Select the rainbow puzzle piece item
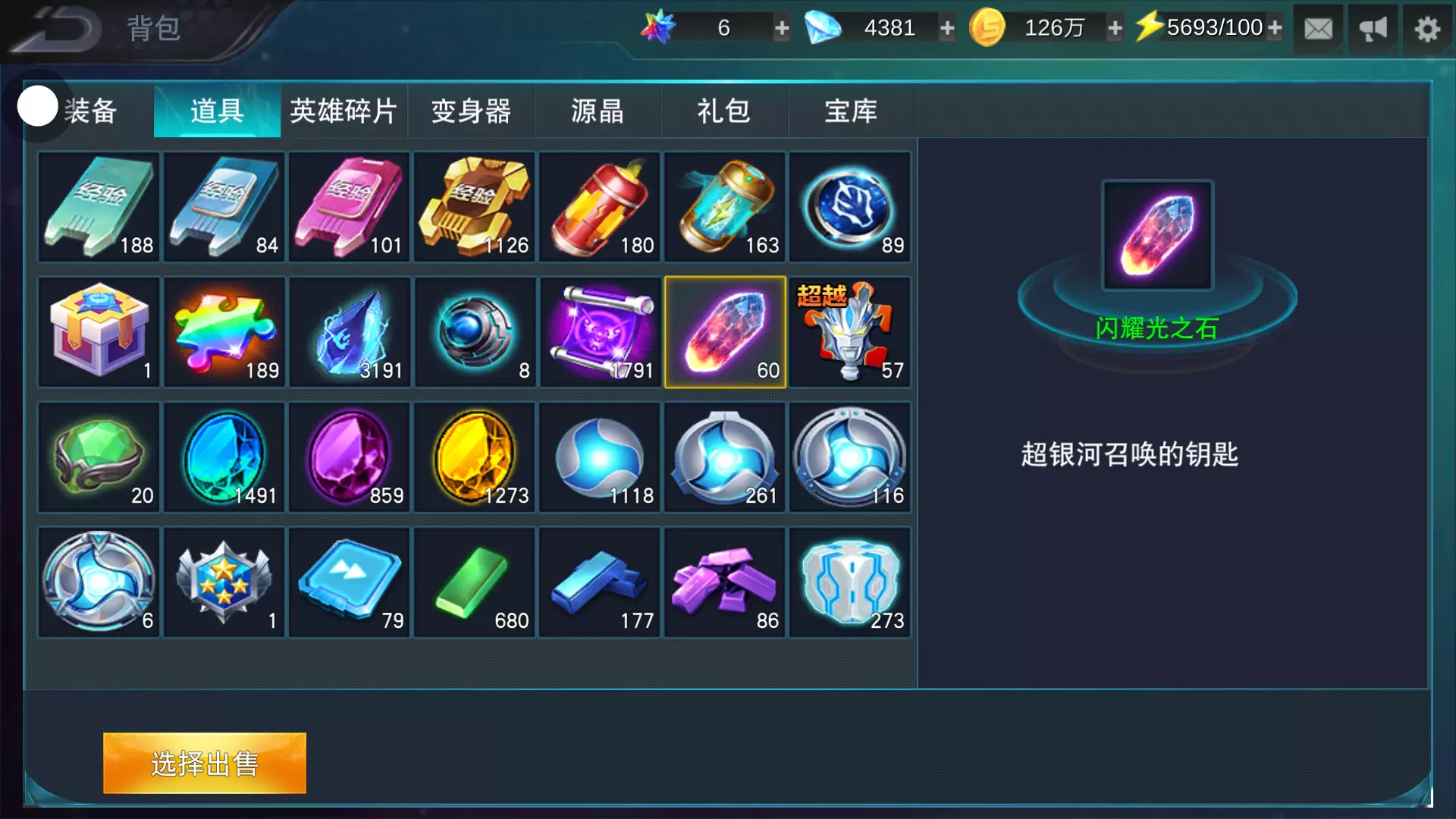 point(224,332)
